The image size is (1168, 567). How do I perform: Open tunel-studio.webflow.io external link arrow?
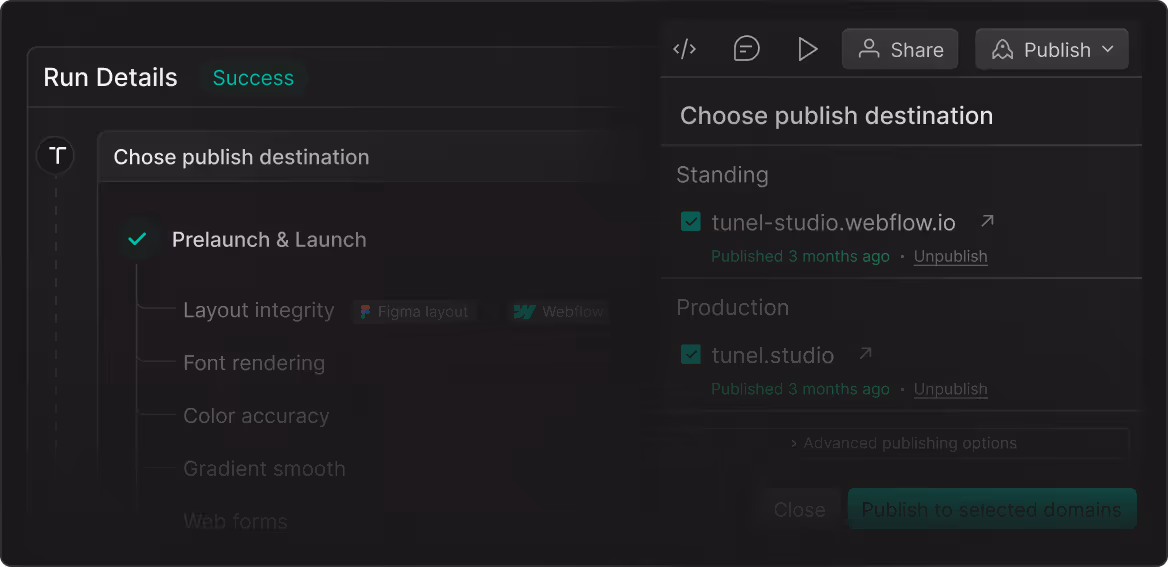987,221
